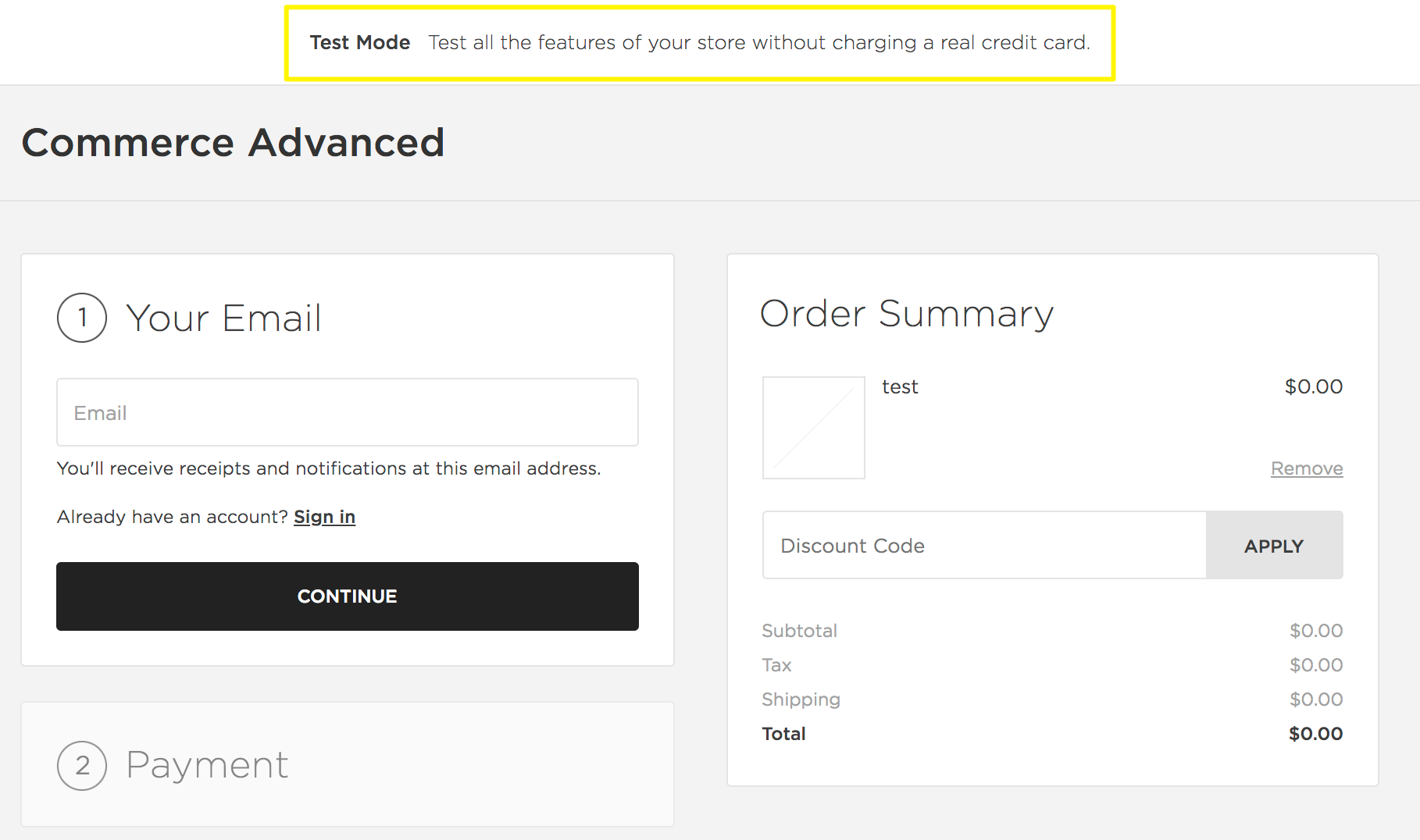This screenshot has height=840, width=1420.
Task: Click the Test Mode banner
Action: (x=700, y=42)
